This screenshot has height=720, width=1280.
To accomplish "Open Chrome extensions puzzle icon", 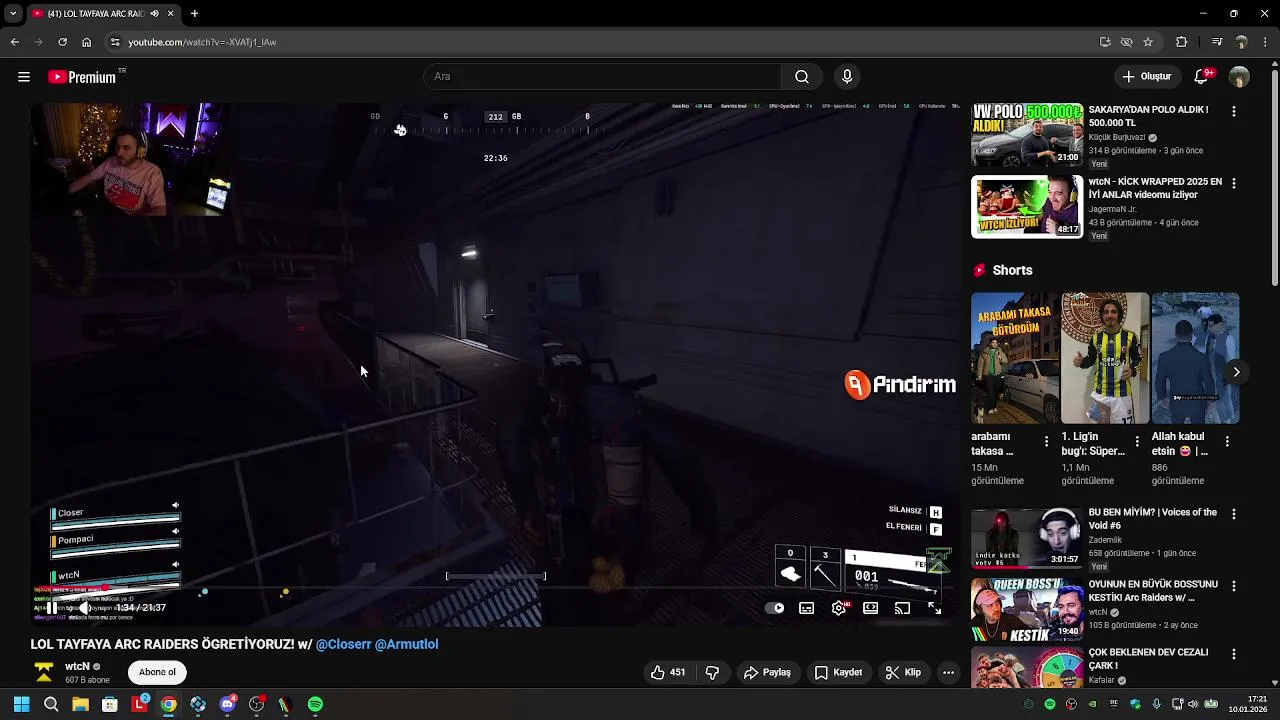I will [x=1182, y=42].
